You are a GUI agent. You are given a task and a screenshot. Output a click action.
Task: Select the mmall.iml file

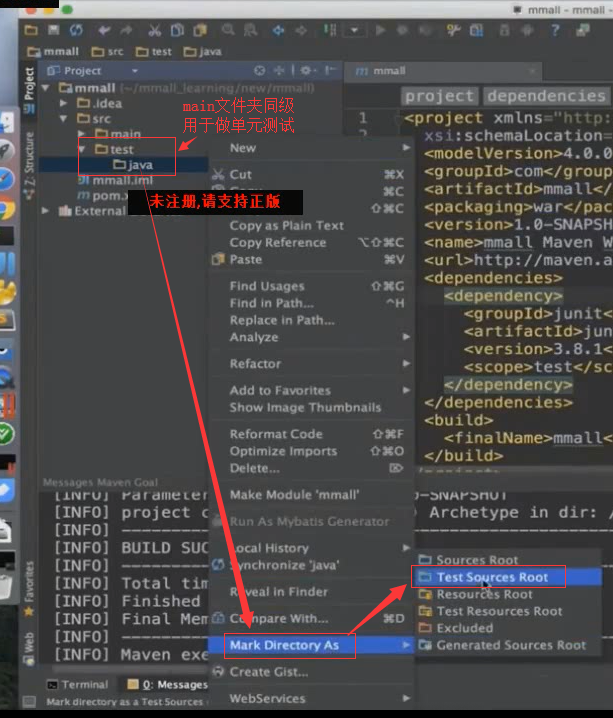pos(115,180)
